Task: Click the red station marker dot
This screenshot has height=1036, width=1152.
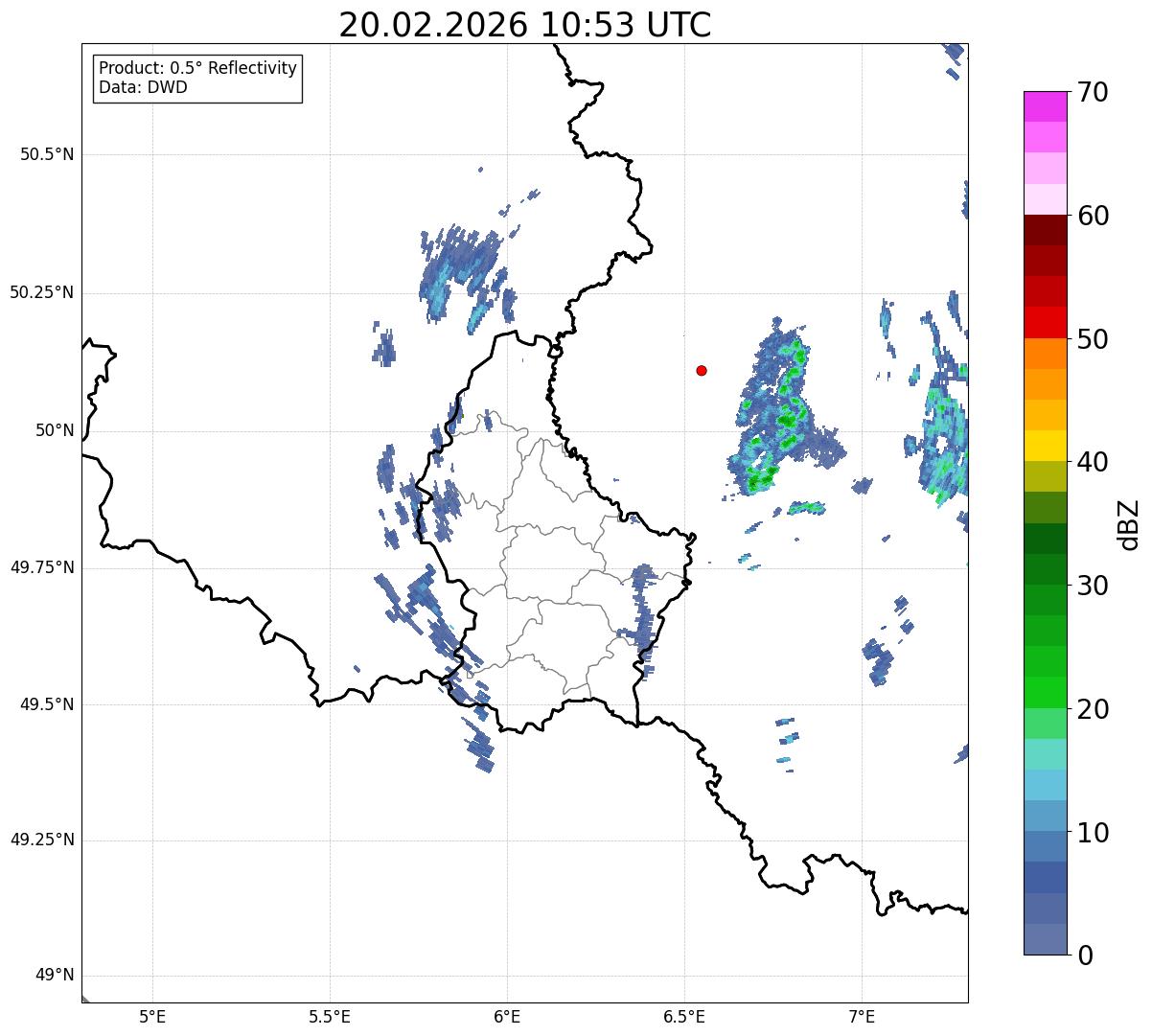Action: tap(702, 370)
